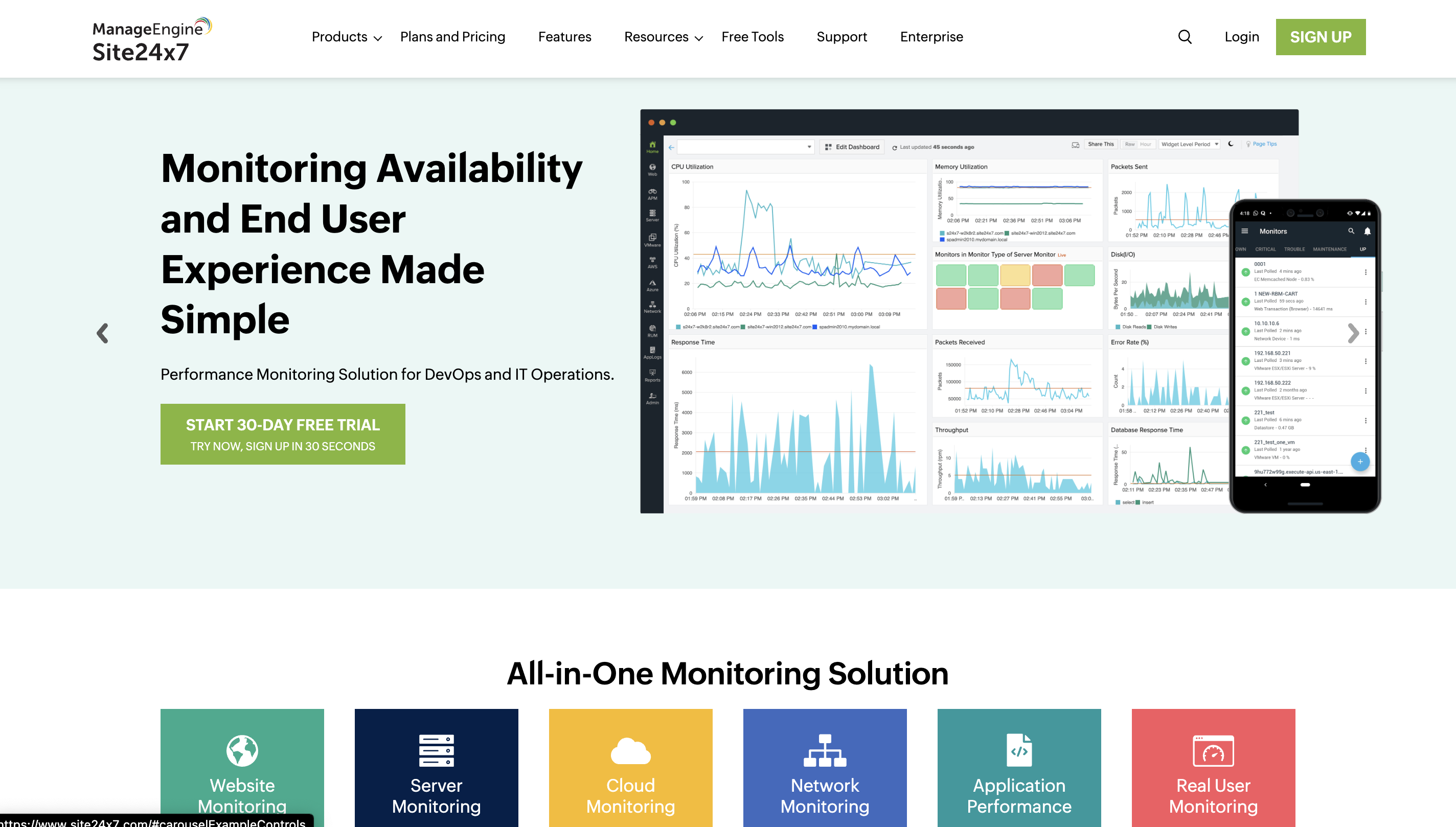The height and width of the screenshot is (827, 1456).
Task: Click the green SIGN UP button
Action: pyautogui.click(x=1321, y=37)
